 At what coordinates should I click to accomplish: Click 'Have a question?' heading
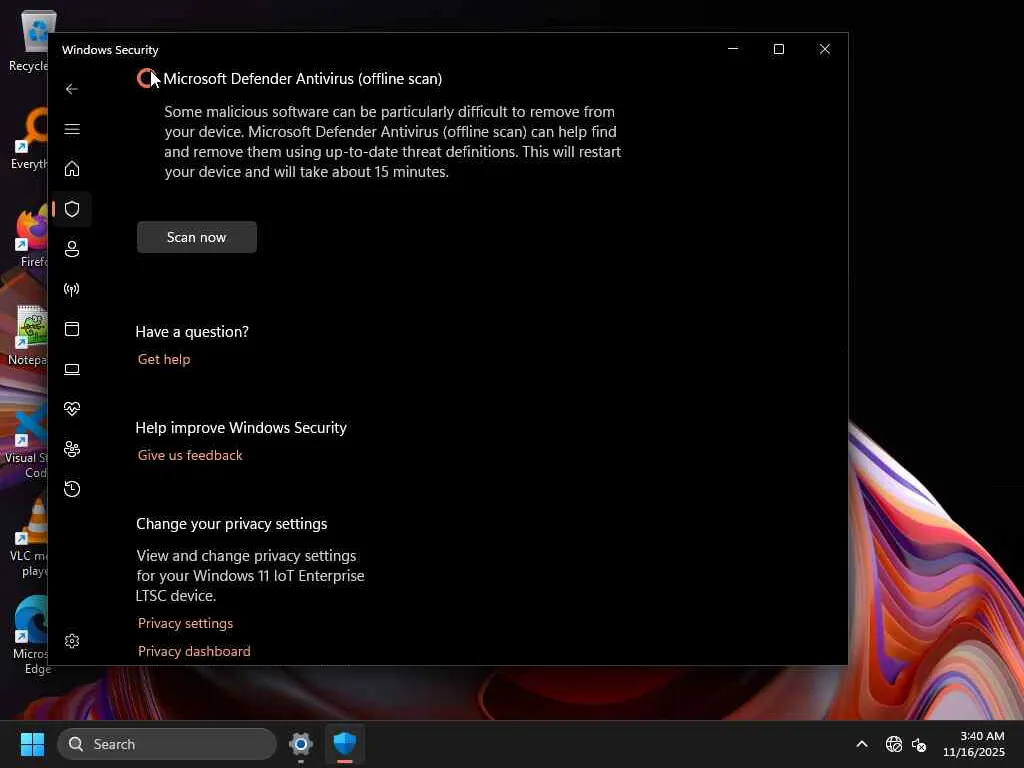pyautogui.click(x=192, y=332)
